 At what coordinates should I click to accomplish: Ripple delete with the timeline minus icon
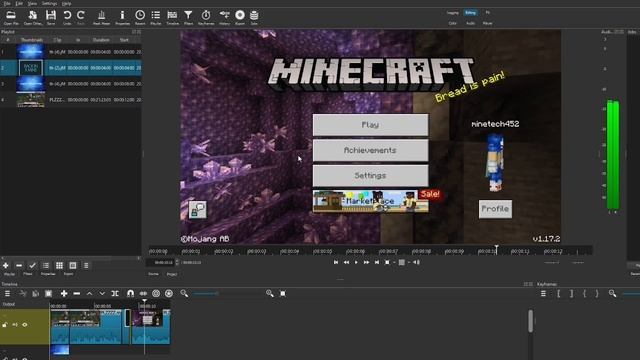77,293
